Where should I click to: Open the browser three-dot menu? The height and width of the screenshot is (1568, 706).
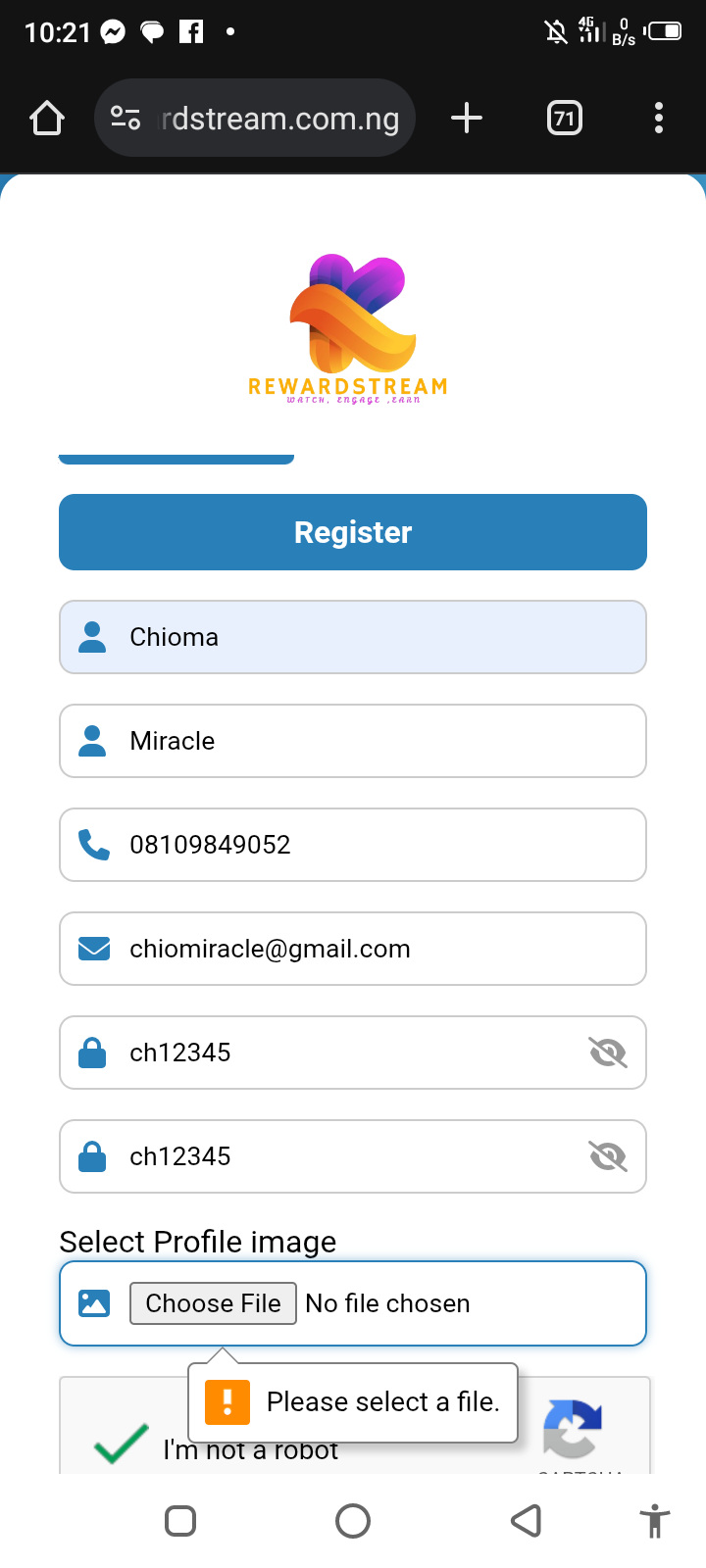659,119
